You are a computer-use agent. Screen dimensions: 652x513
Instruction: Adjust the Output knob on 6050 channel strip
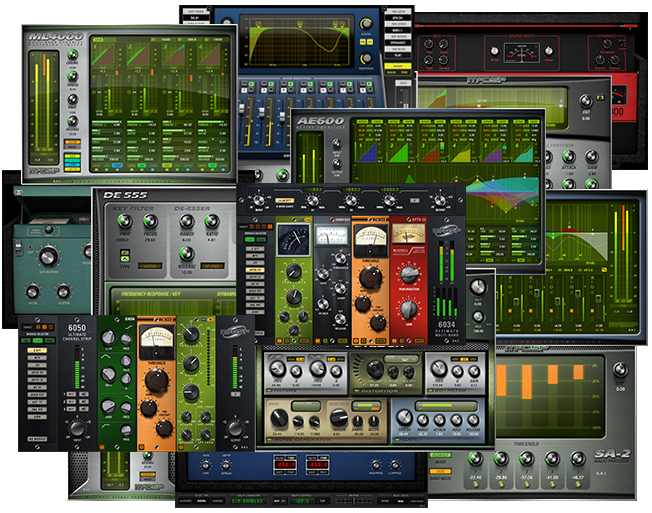point(235,427)
